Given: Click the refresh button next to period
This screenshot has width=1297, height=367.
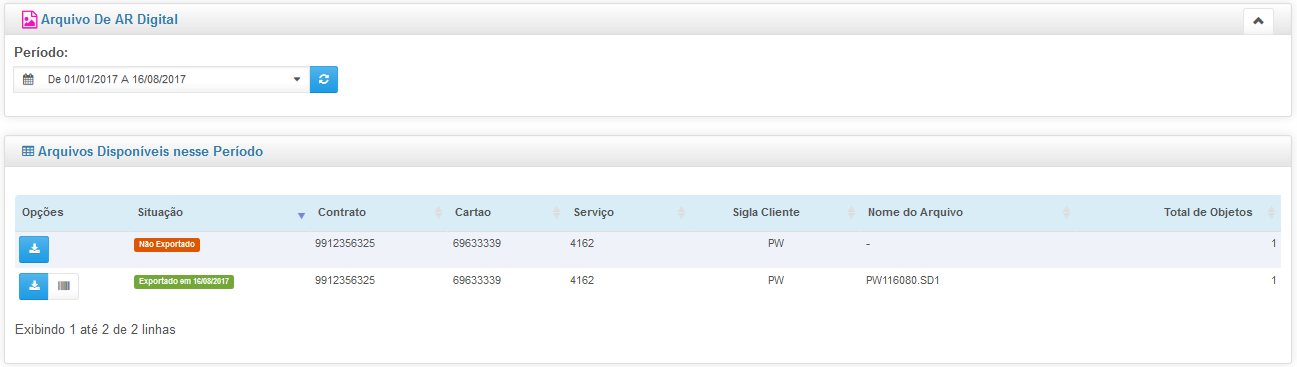Looking at the screenshot, I should point(323,79).
